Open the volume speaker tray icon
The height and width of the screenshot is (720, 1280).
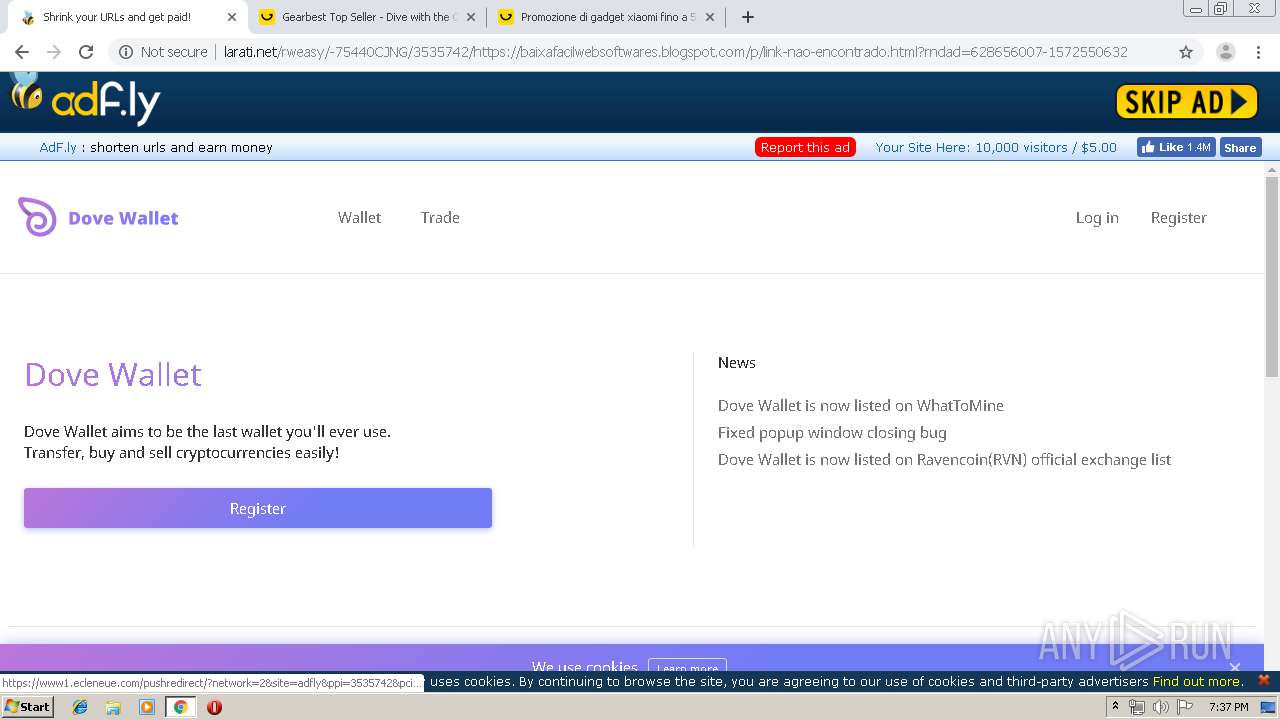pos(1161,707)
